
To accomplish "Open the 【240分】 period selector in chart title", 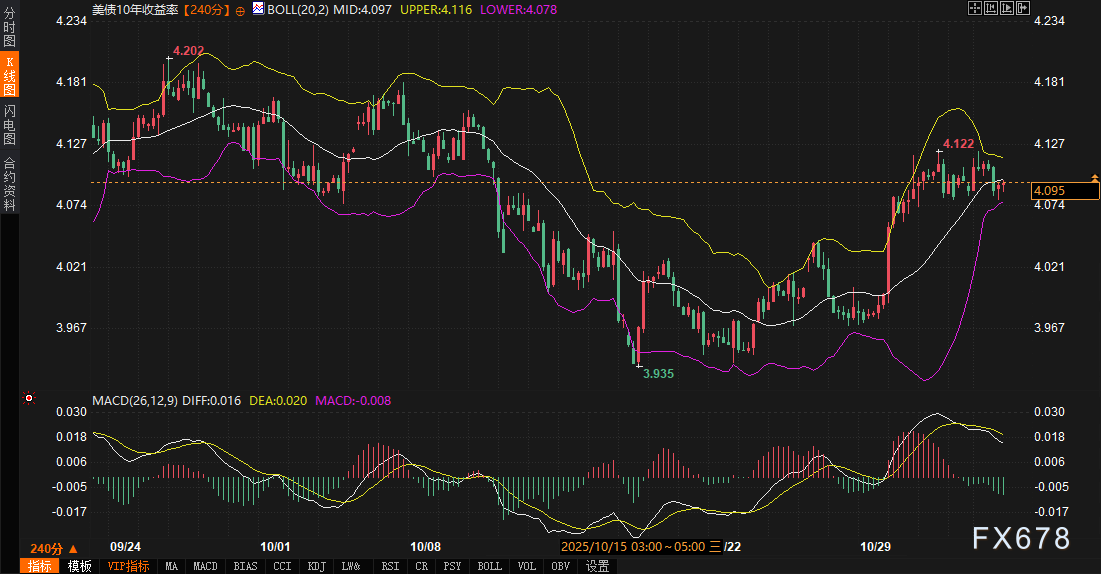I will click(207, 9).
